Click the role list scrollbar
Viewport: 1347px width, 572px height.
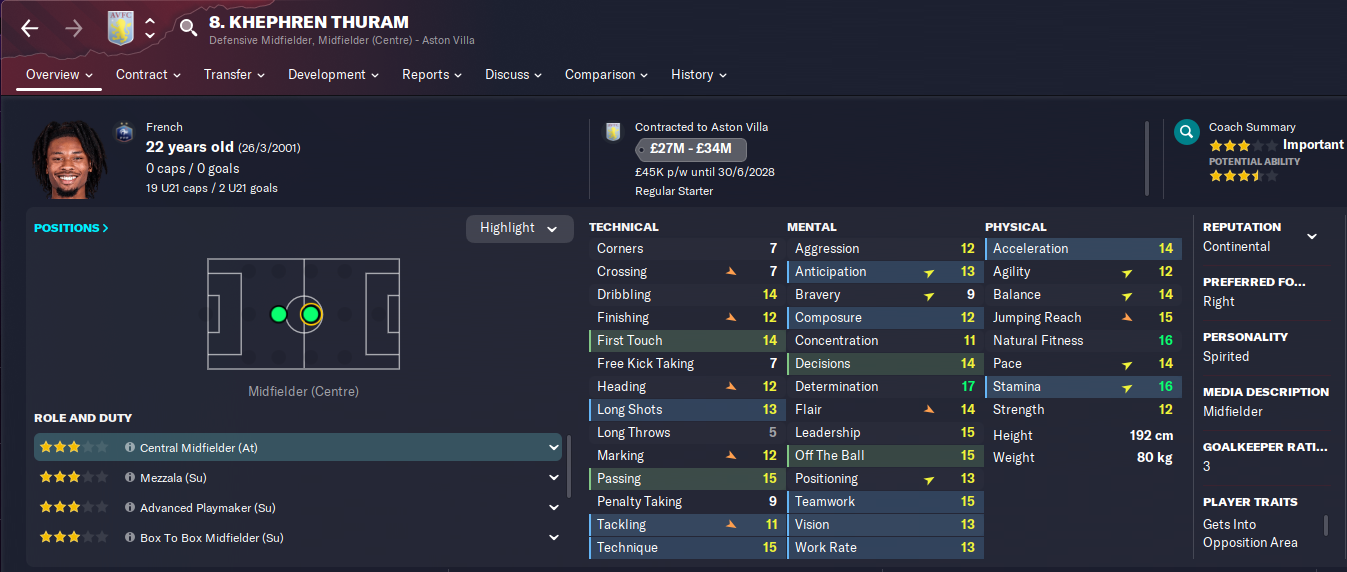(x=570, y=465)
